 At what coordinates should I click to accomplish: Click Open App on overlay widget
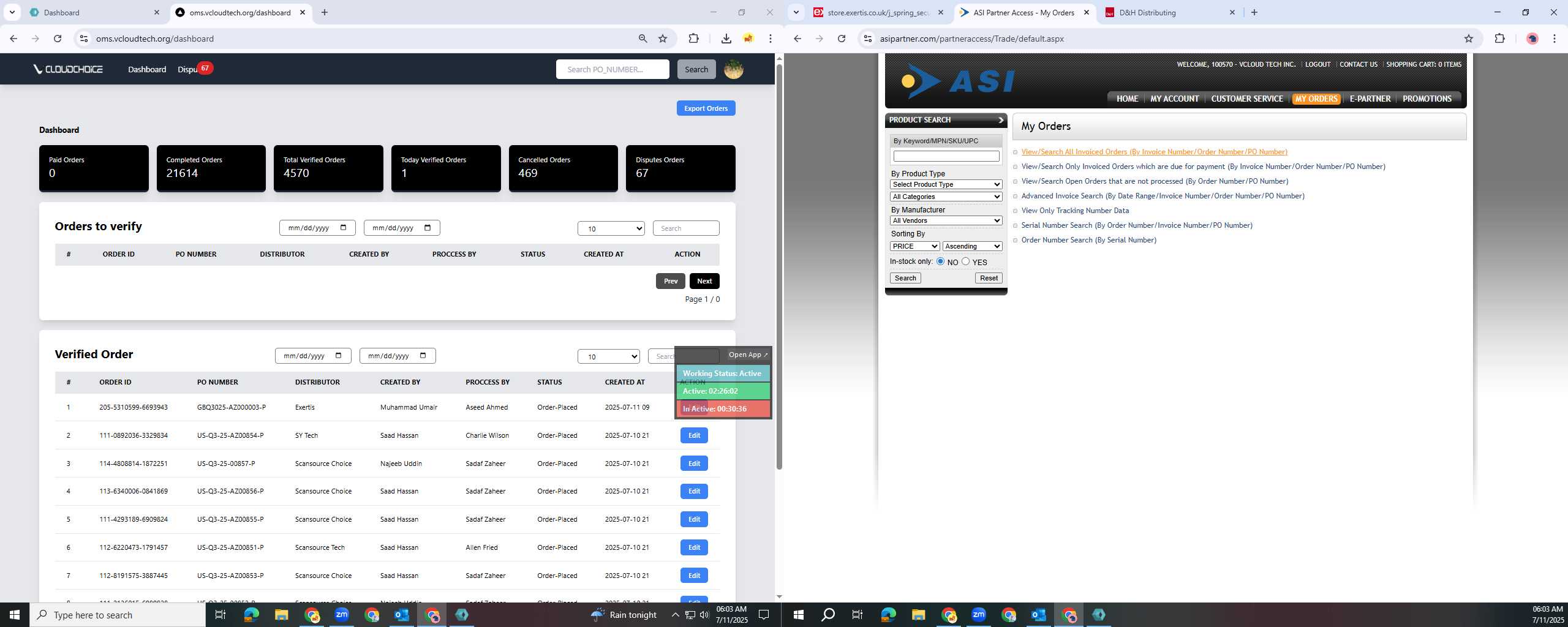point(748,355)
